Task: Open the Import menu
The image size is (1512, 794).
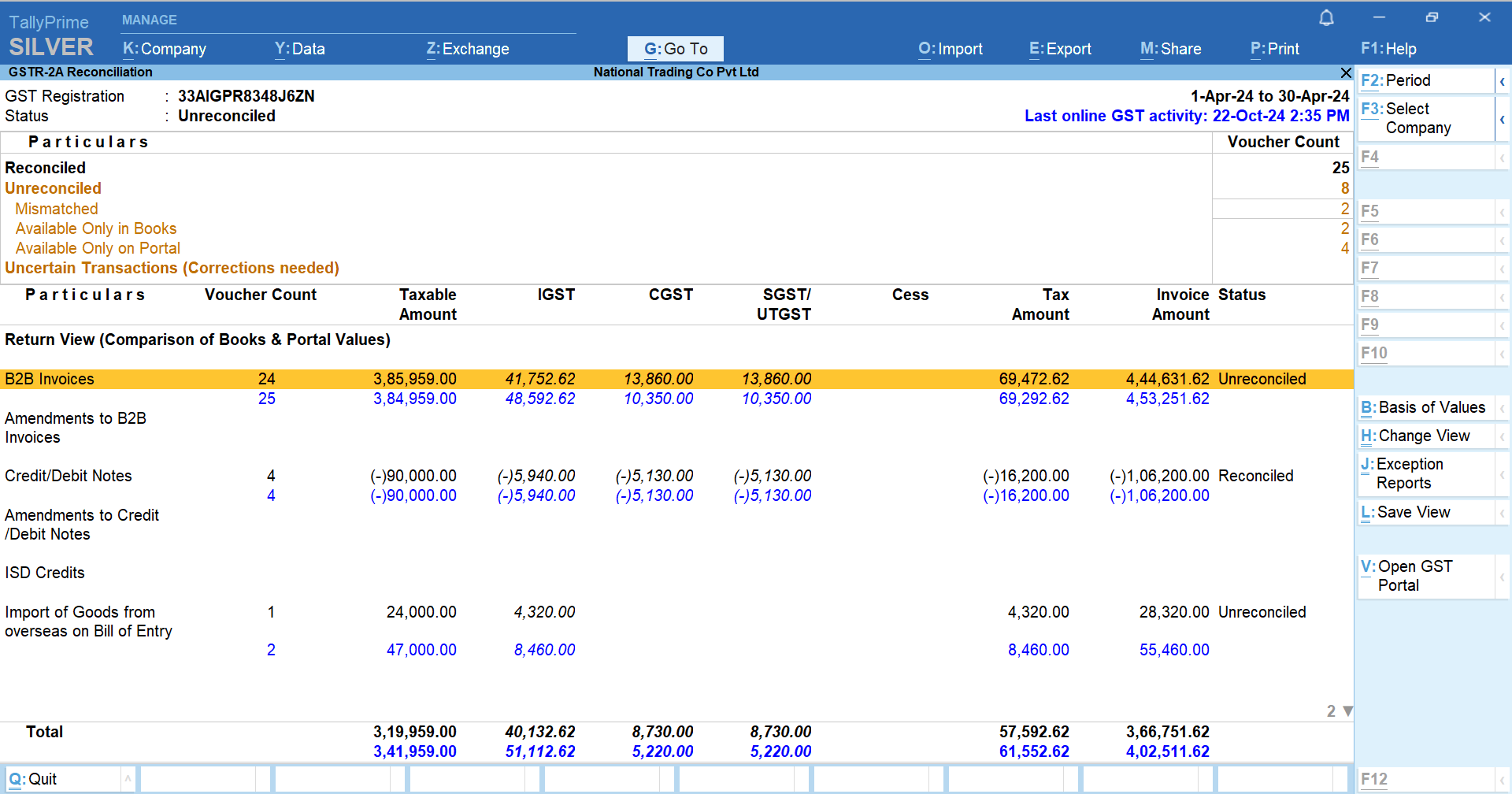Action: click(x=950, y=49)
